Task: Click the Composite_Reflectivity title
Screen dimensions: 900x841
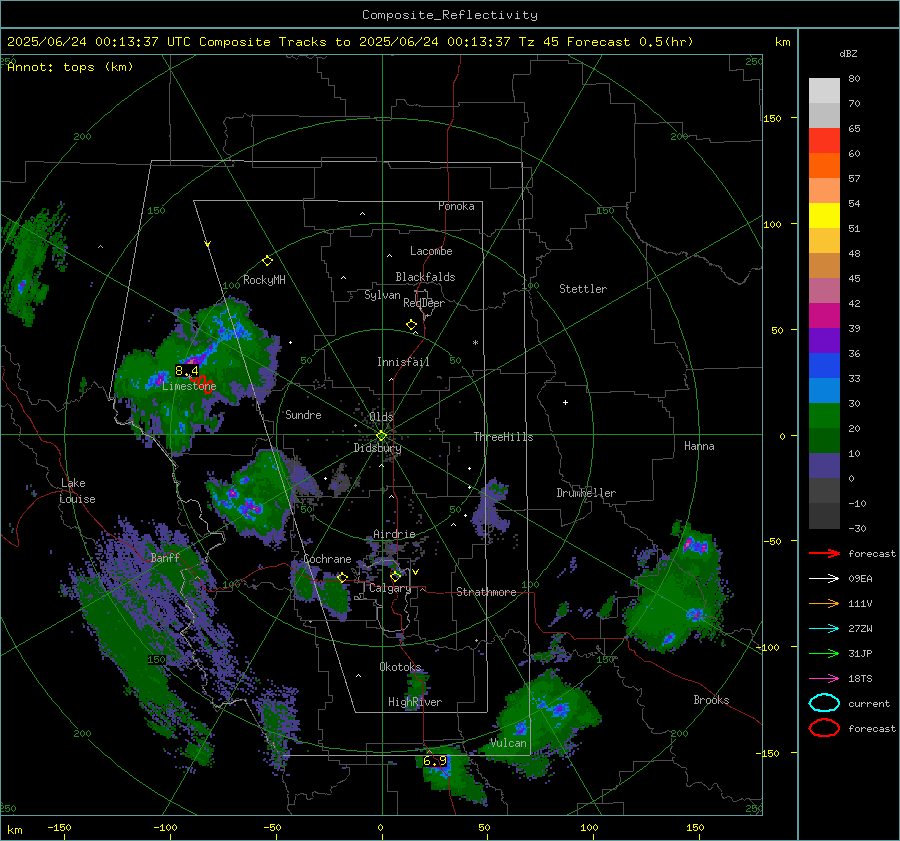Action: tap(450, 15)
